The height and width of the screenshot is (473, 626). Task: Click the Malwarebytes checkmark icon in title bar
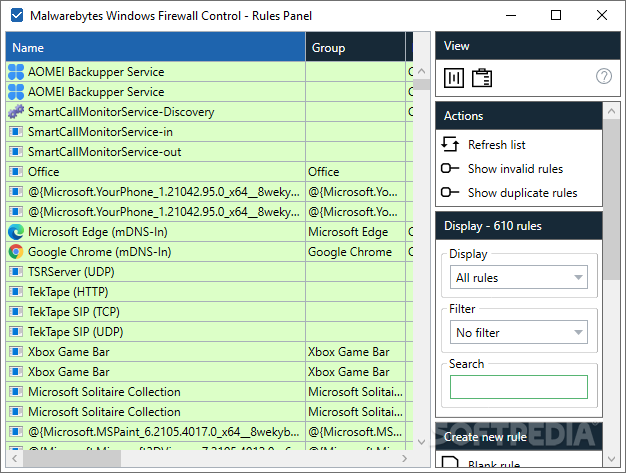click(17, 16)
